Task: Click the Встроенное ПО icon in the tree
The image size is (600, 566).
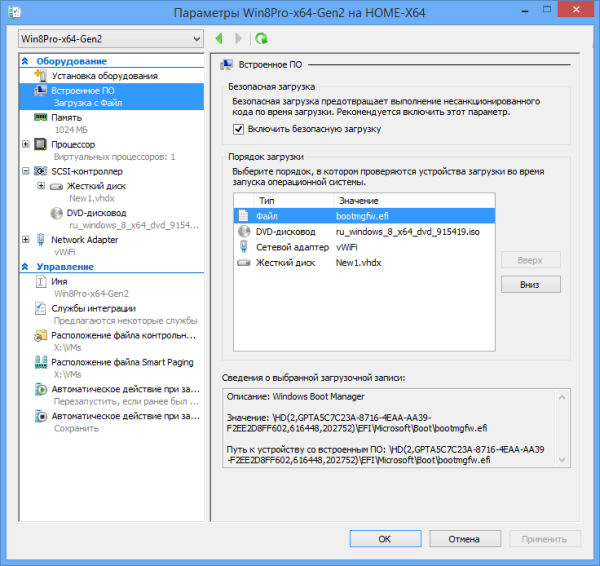Action: [x=41, y=91]
